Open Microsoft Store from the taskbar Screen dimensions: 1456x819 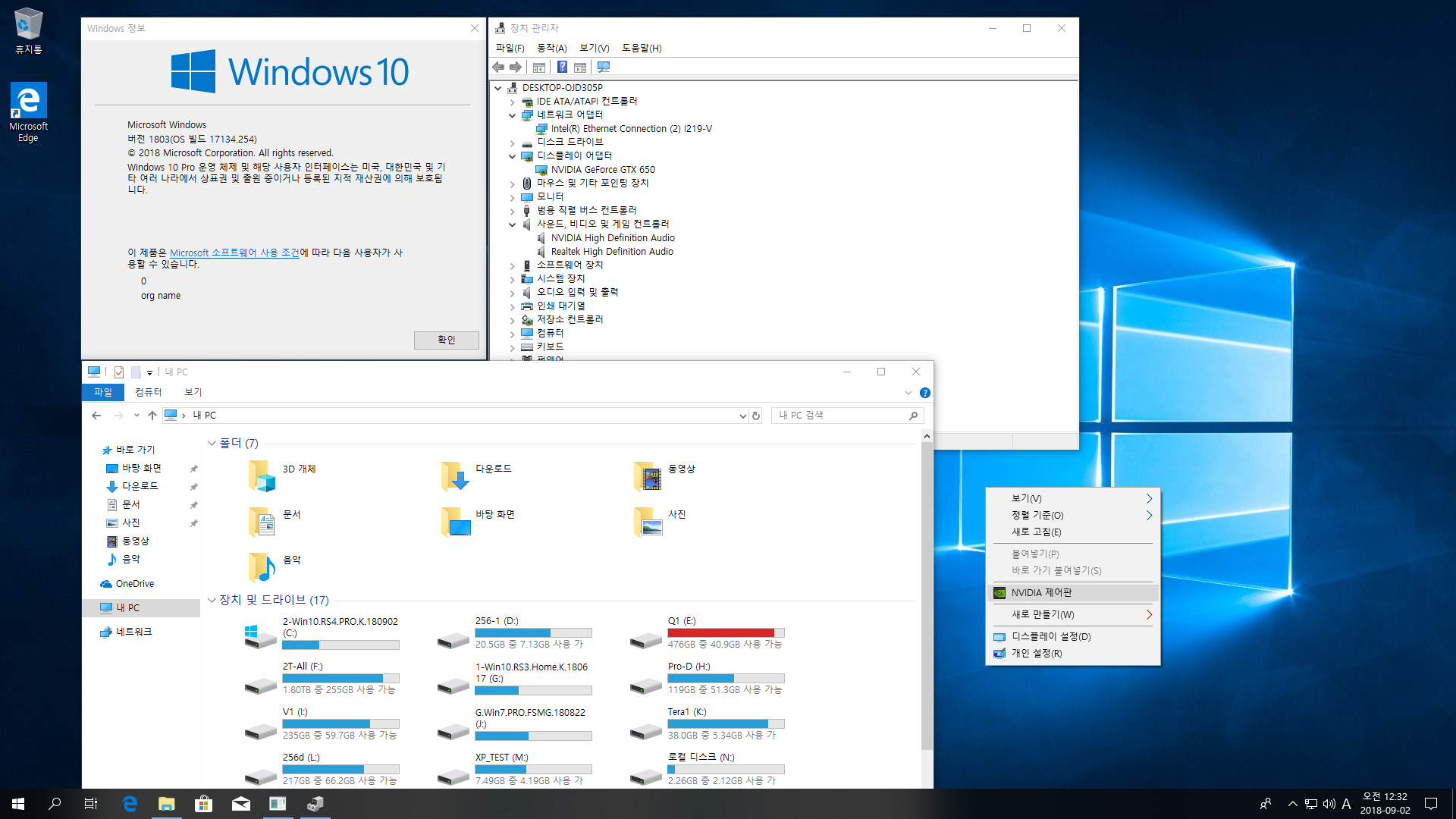point(203,804)
